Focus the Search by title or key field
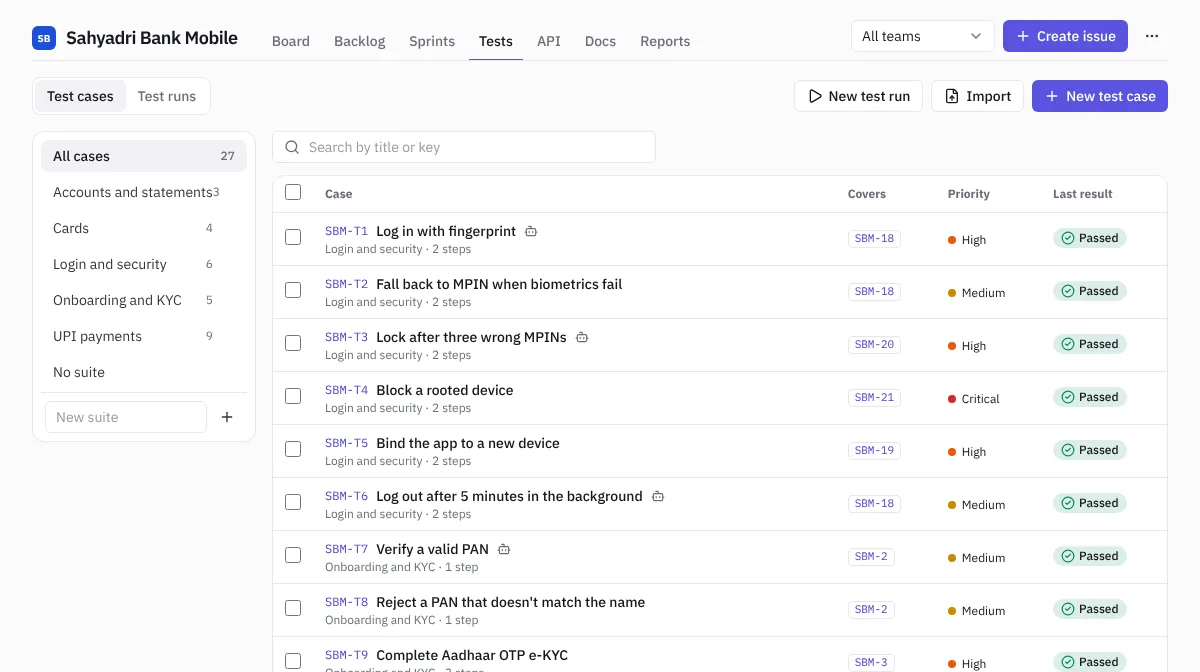 (x=464, y=147)
